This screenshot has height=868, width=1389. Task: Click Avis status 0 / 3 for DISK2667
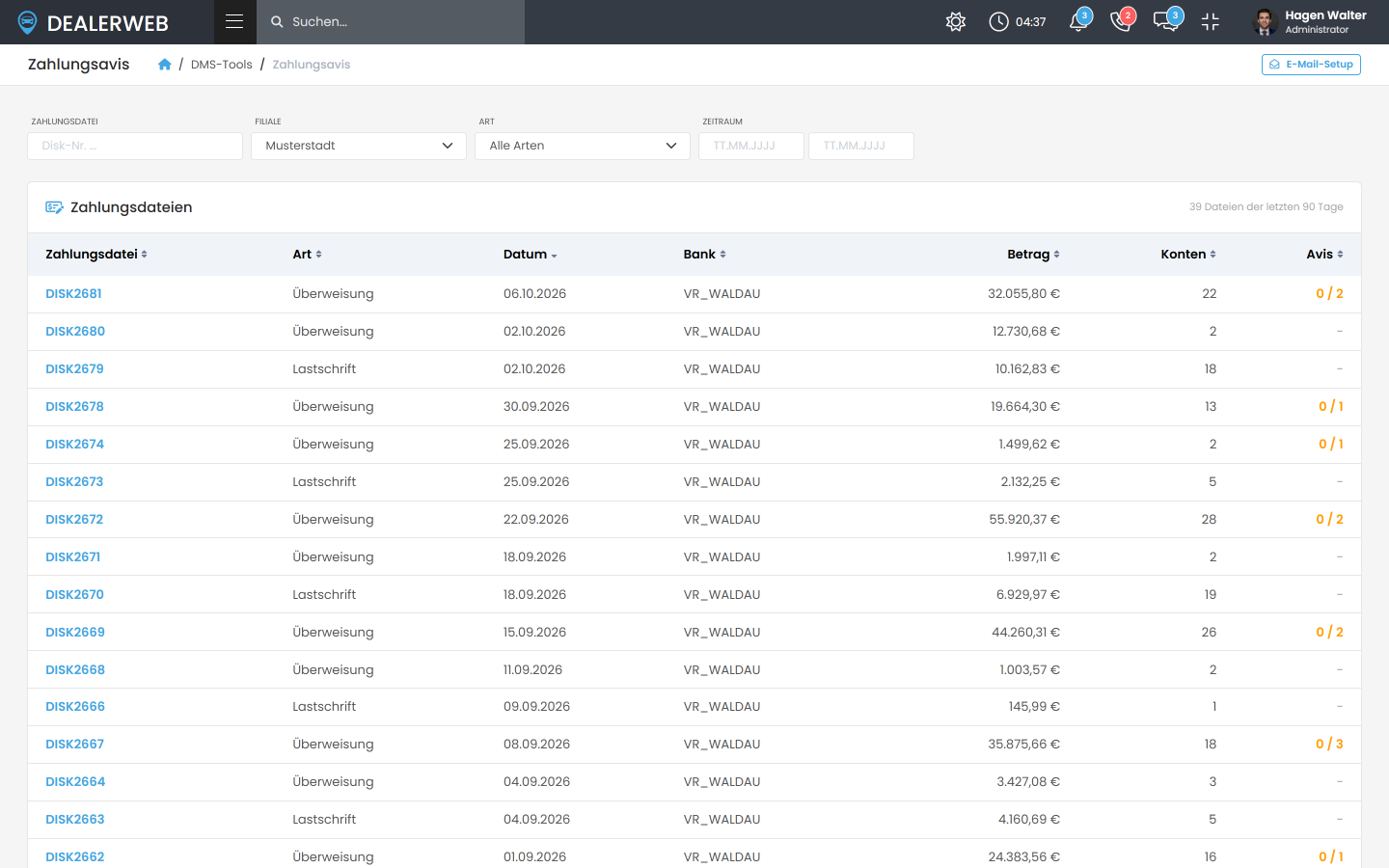click(1329, 745)
